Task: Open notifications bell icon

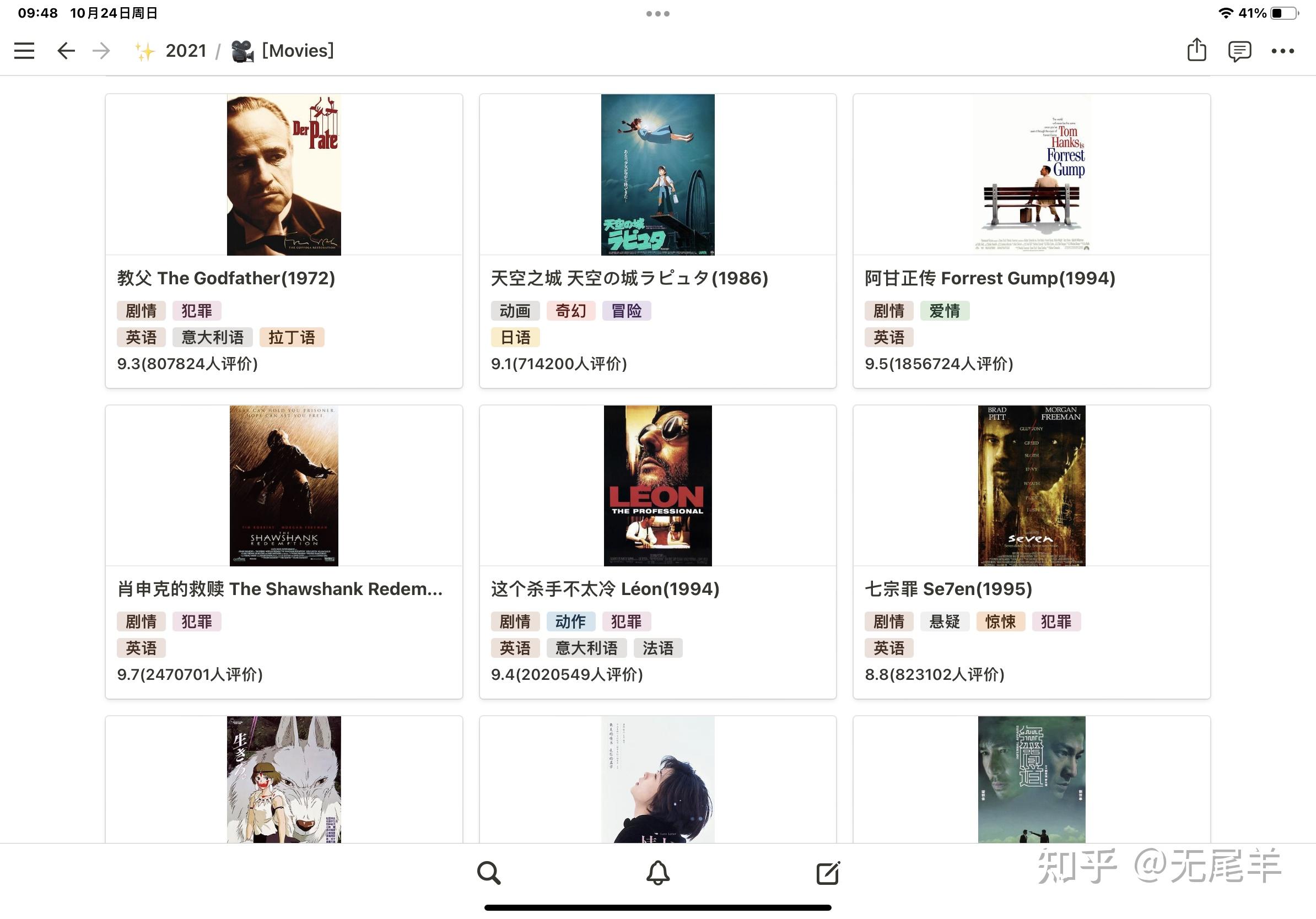Action: [658, 873]
